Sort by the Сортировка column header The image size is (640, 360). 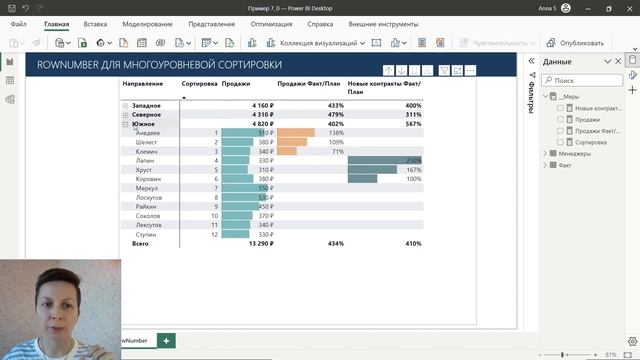click(199, 84)
